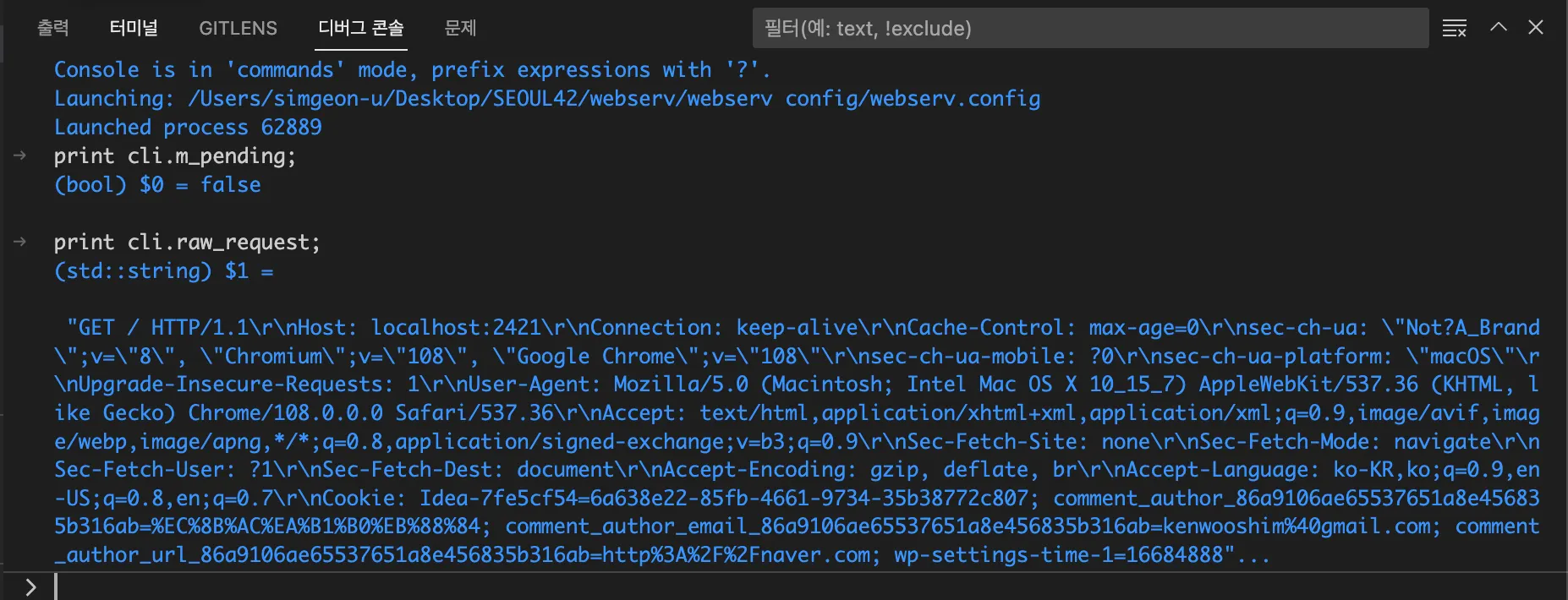Screen dimensions: 1568x600
Task: Click the arrow beside print cli.m_pending
Action: tap(20, 156)
